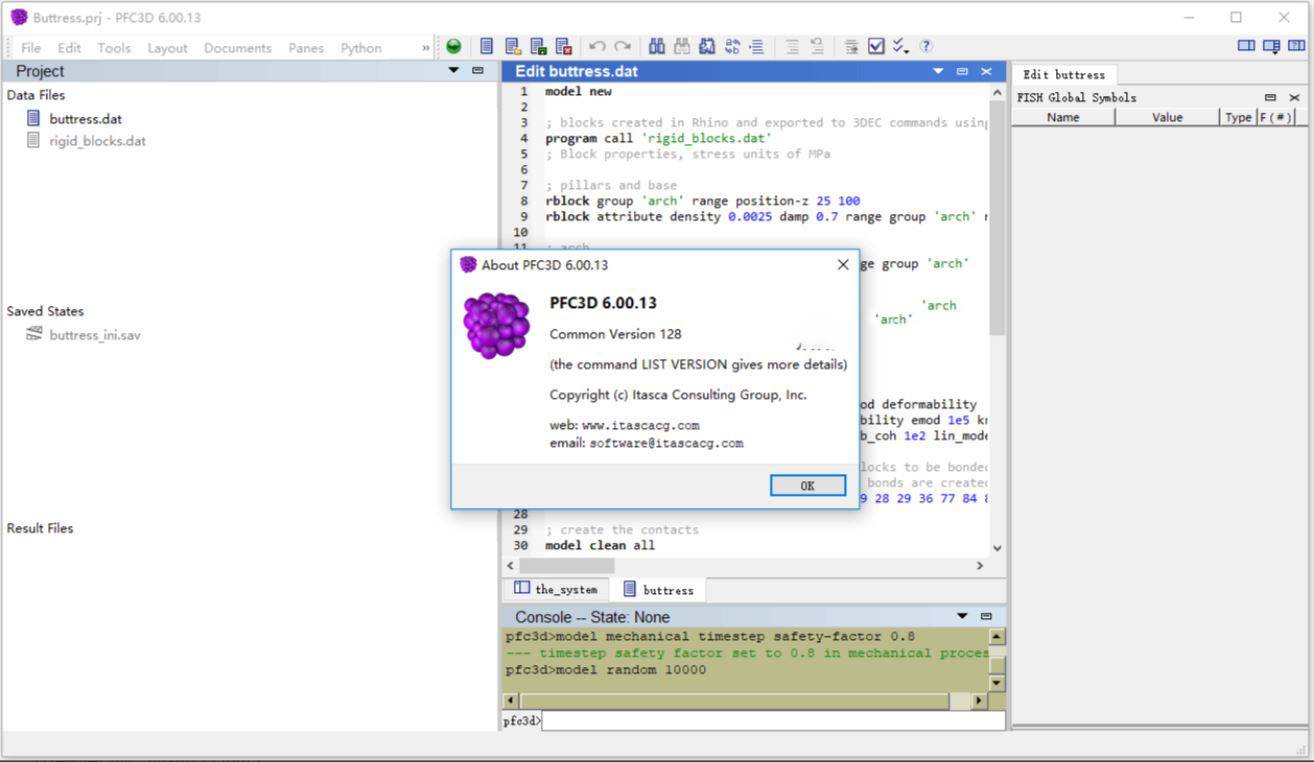Click the FISH Global Symbols float icon
Image resolution: width=1314 pixels, height=762 pixels.
[x=1271, y=98]
